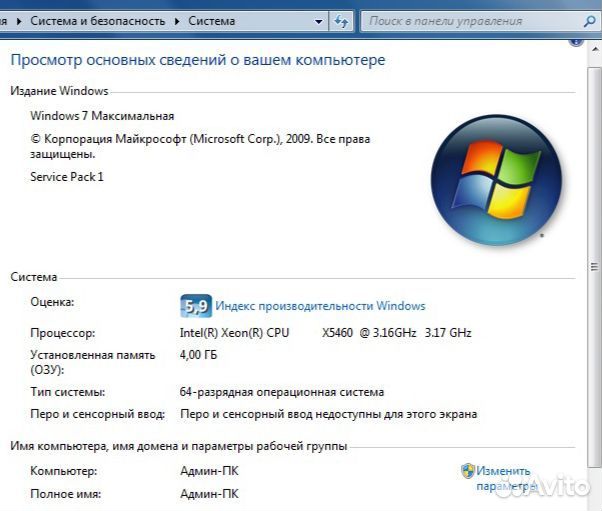Expand the breadcrumb arrow after Система
Image resolution: width=602 pixels, height=511 pixels.
click(x=246, y=20)
